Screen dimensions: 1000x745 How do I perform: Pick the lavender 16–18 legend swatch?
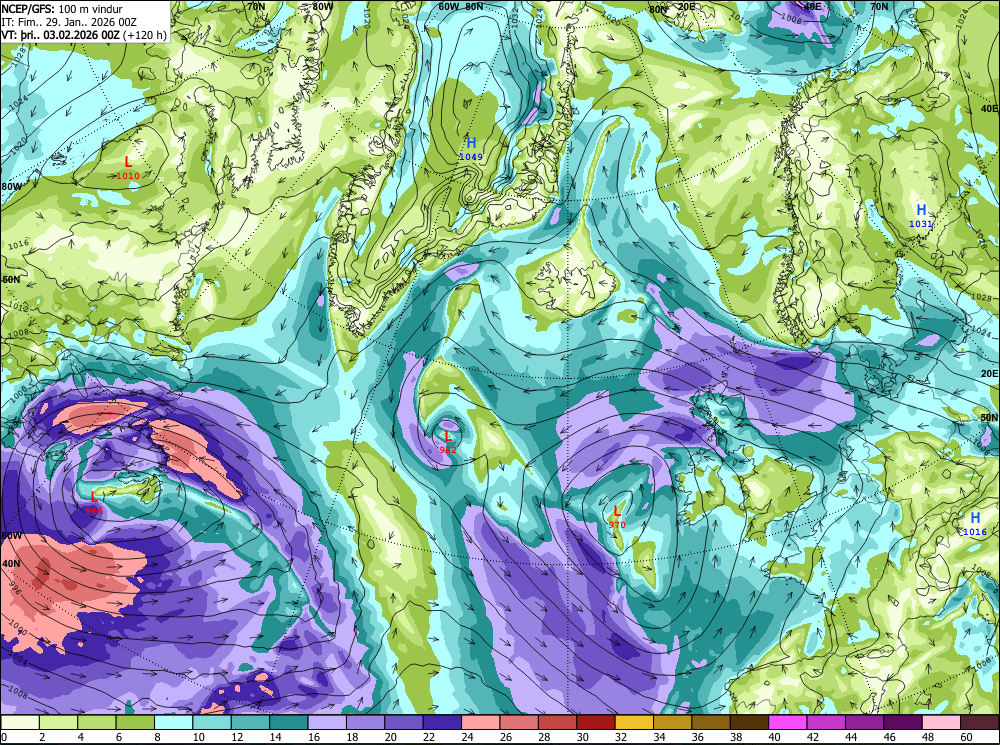(327, 722)
